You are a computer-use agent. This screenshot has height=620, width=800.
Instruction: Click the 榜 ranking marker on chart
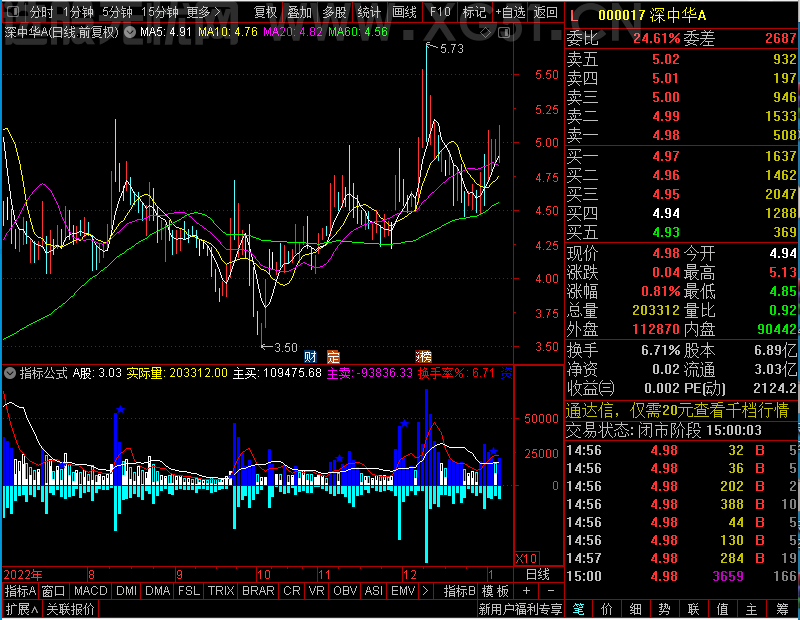click(x=424, y=356)
